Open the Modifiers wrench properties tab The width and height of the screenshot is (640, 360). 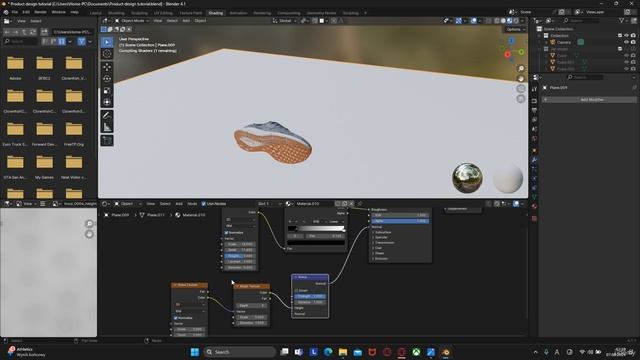click(534, 160)
